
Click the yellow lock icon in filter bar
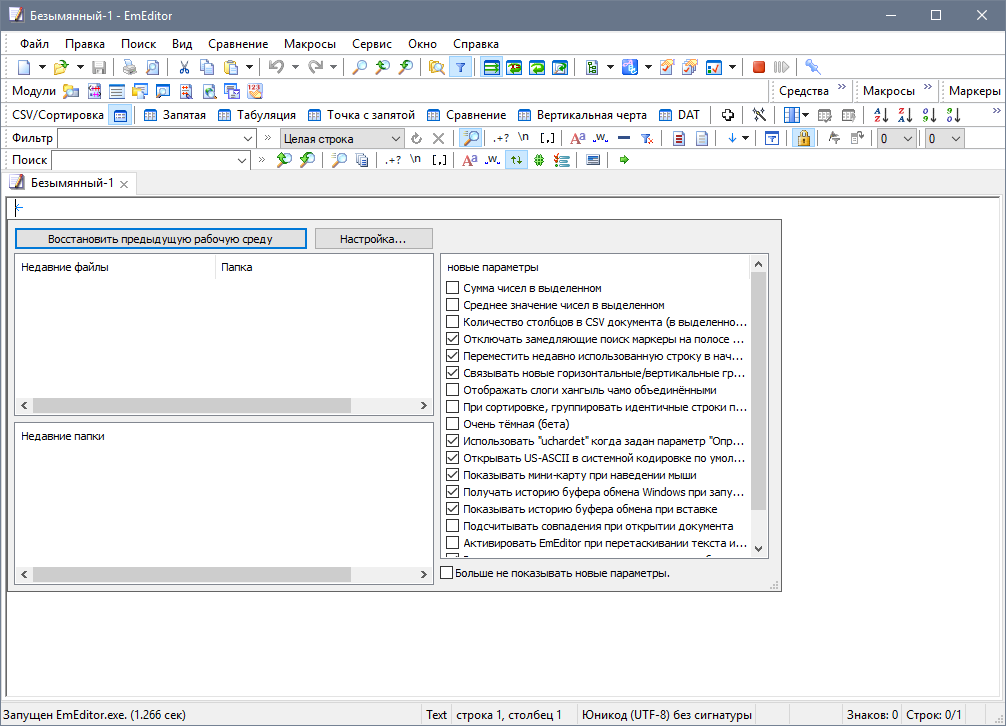tap(803, 139)
